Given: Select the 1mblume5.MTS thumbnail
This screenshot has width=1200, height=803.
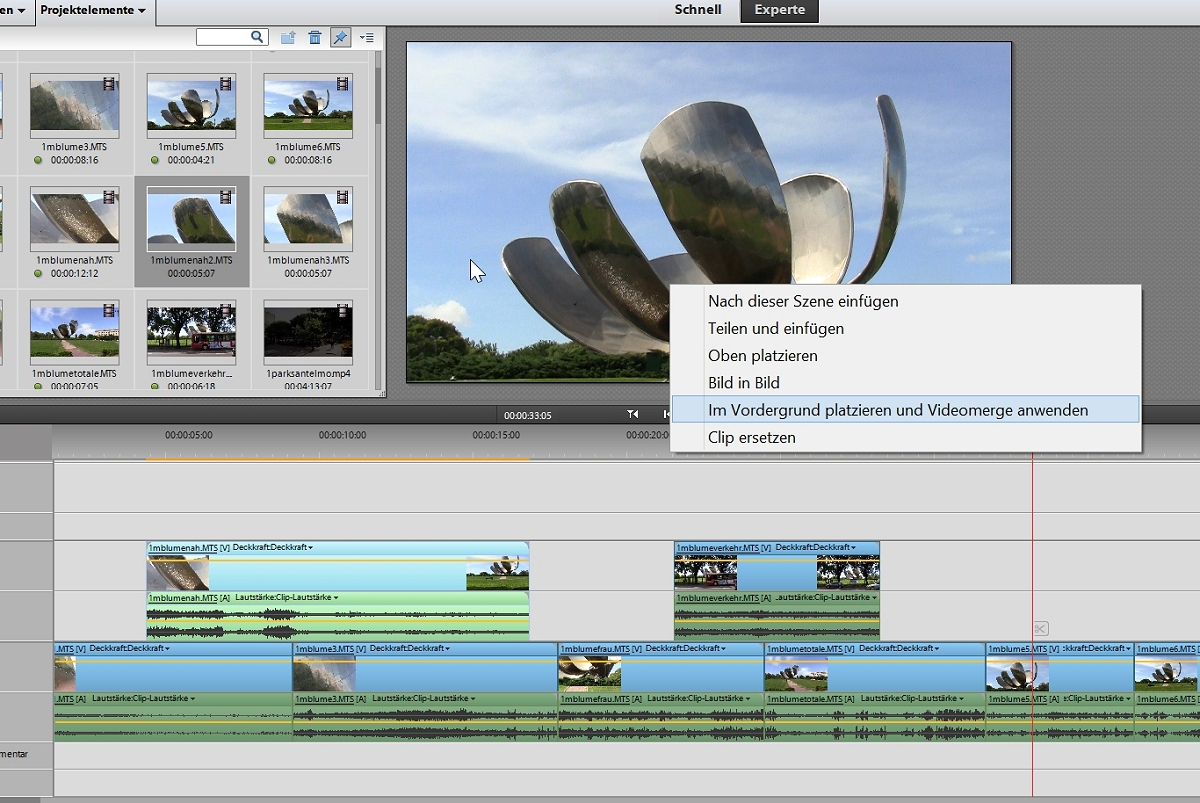Looking at the screenshot, I should coord(191,105).
